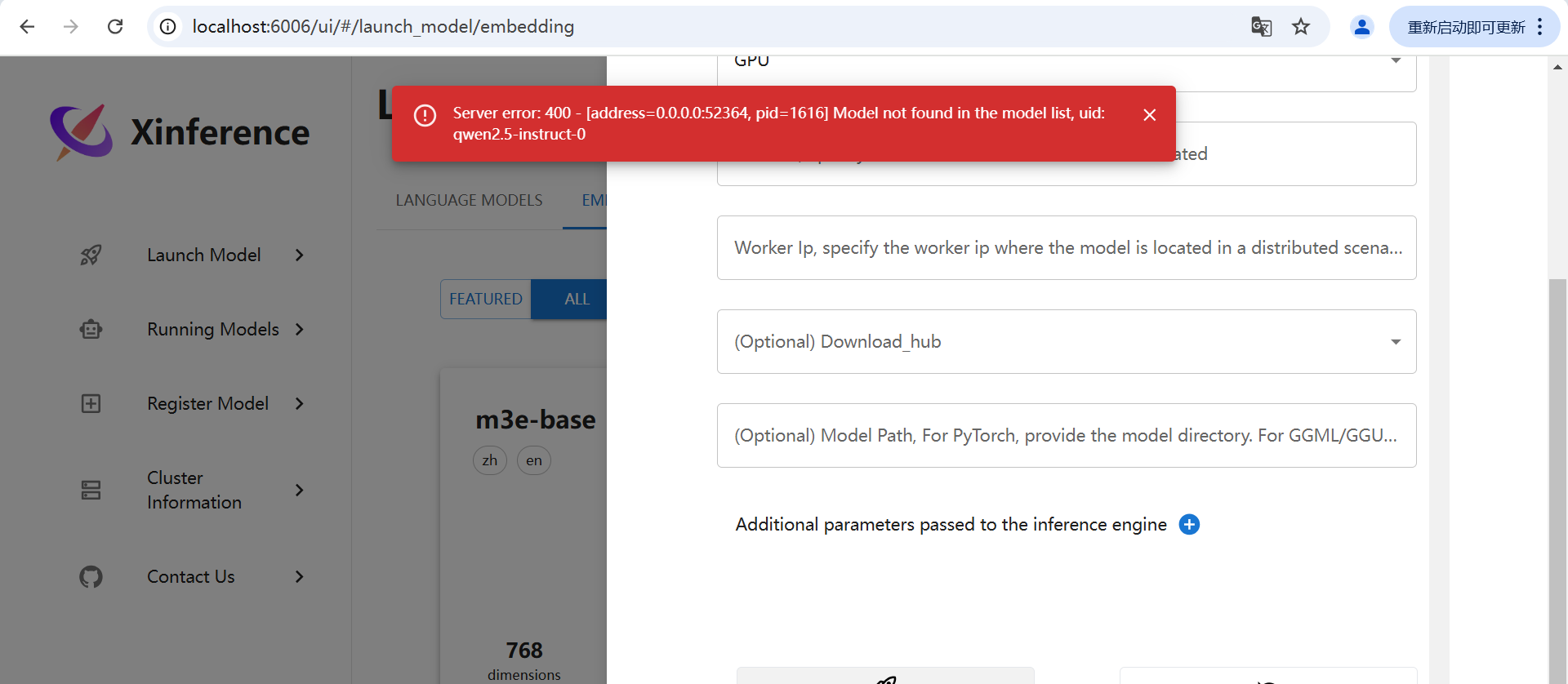1568x684 pixels.
Task: Click the GitHub icon beside Contact Us
Action: tap(91, 577)
